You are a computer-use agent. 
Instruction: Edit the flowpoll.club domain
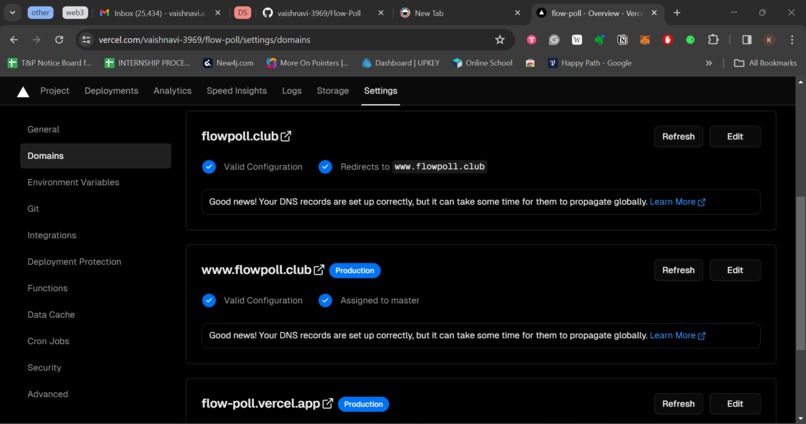click(x=735, y=137)
